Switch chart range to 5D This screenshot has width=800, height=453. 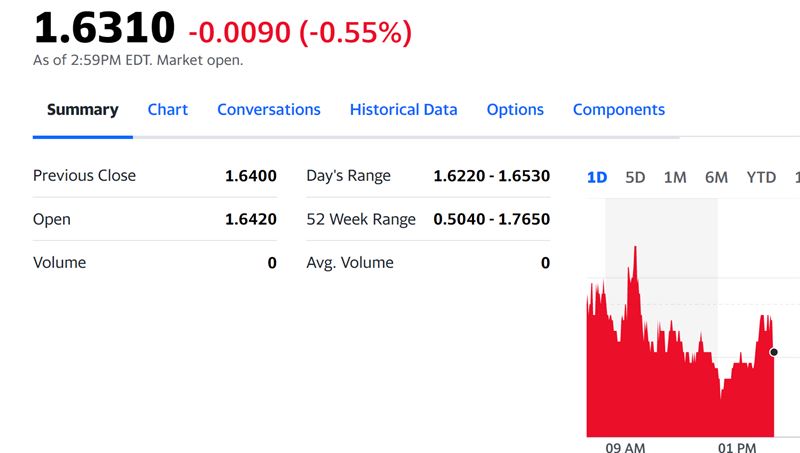coord(635,177)
